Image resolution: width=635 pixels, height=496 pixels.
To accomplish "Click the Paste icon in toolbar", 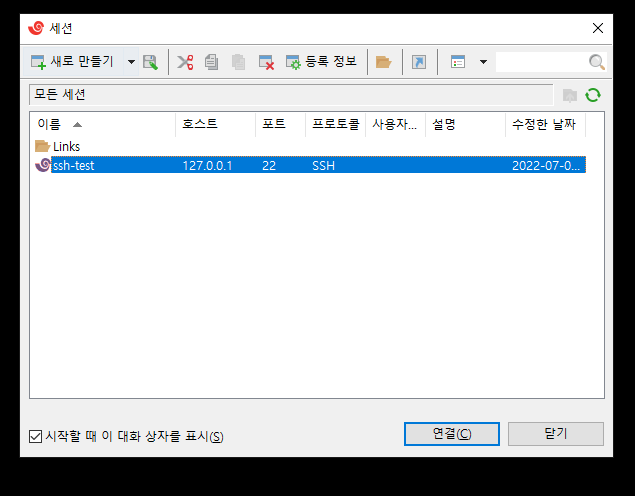I will tap(238, 62).
